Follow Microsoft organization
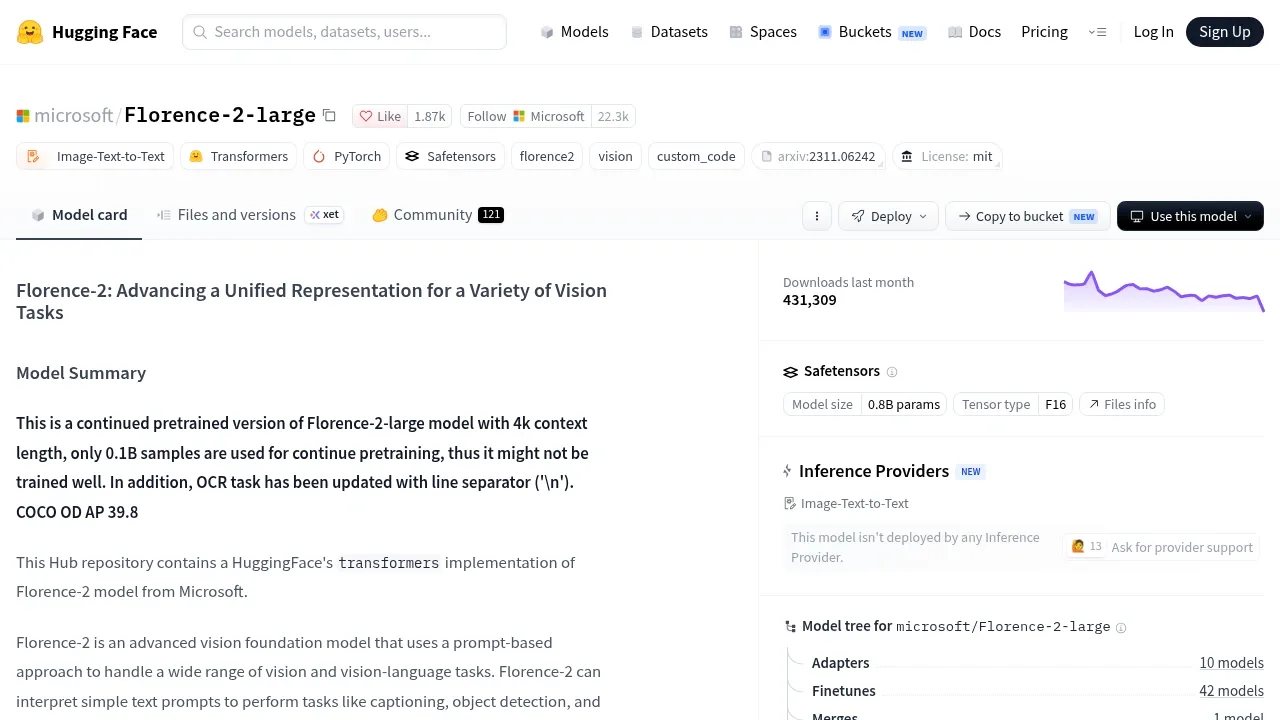 pos(525,116)
